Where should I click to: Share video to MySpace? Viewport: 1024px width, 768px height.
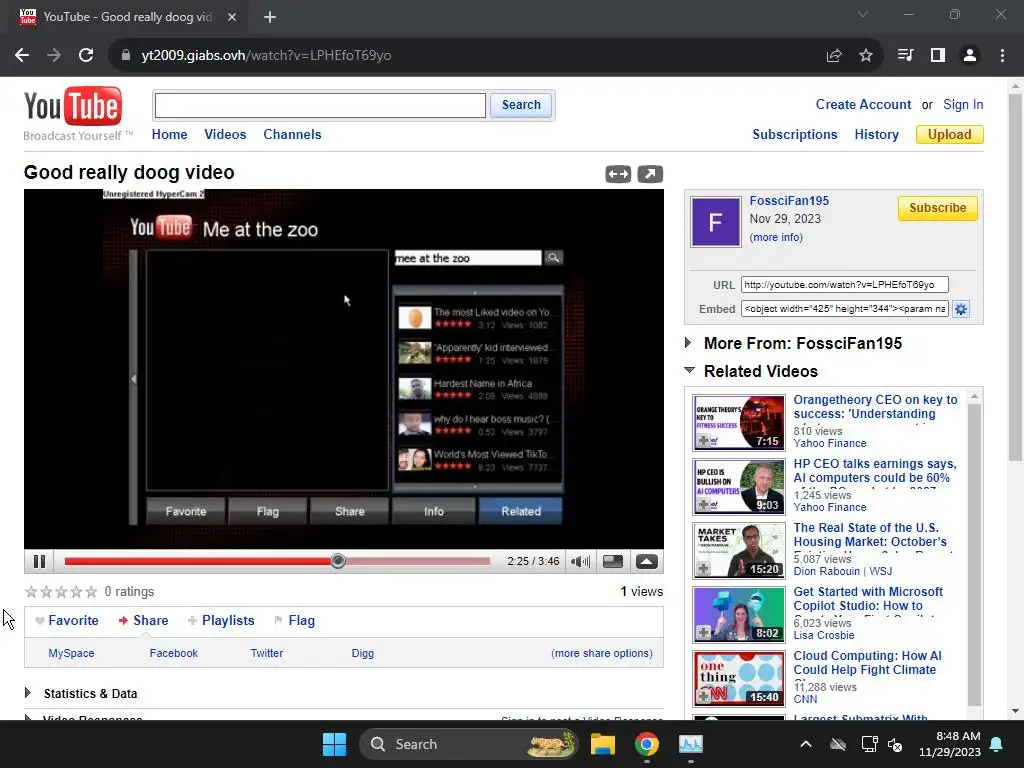pyautogui.click(x=71, y=653)
